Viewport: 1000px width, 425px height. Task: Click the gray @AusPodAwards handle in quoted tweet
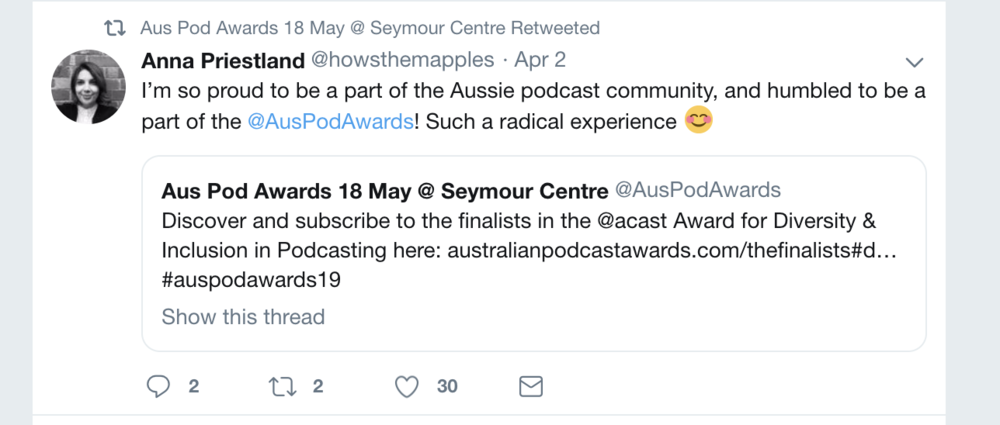tap(696, 190)
